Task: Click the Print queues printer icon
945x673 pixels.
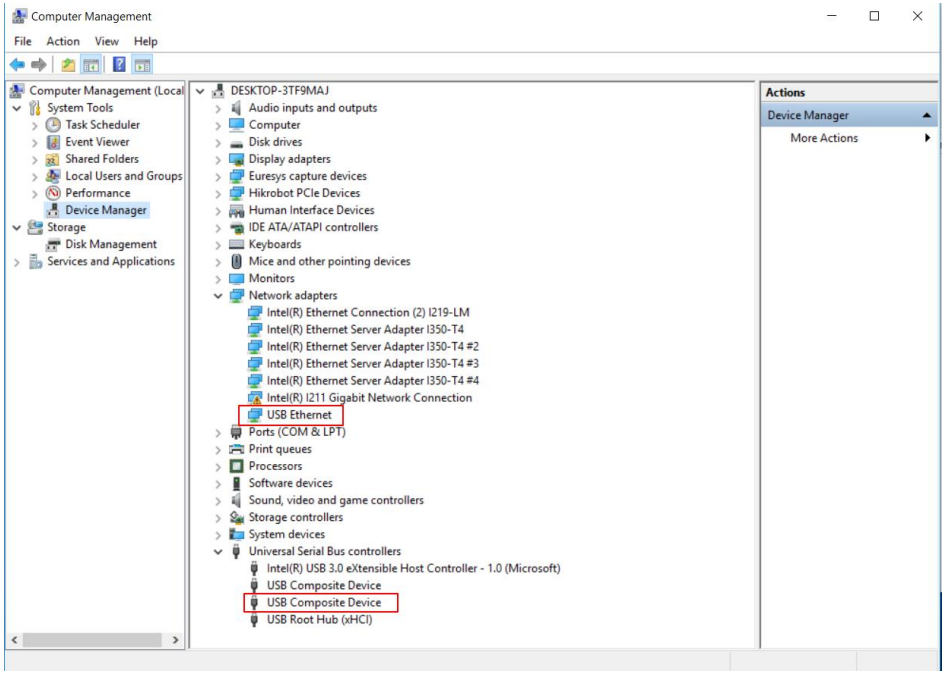Action: click(236, 449)
